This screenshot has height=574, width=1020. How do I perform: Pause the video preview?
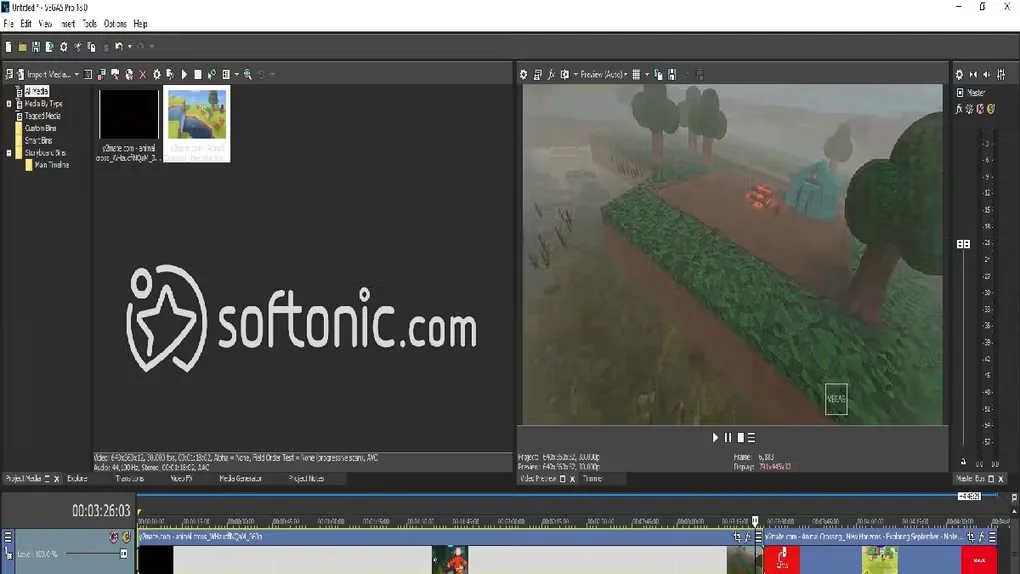(728, 438)
